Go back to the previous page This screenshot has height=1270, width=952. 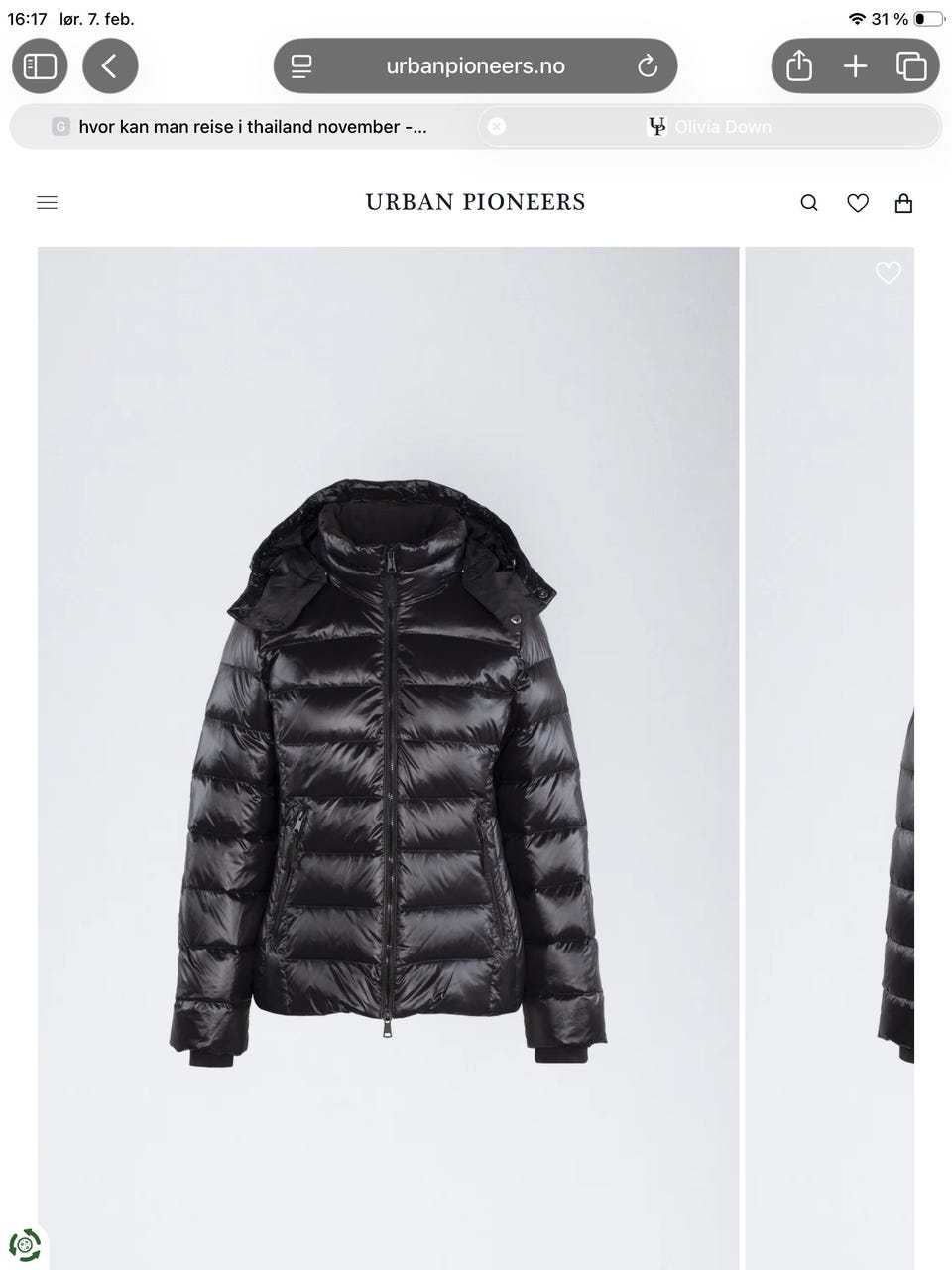(x=110, y=66)
